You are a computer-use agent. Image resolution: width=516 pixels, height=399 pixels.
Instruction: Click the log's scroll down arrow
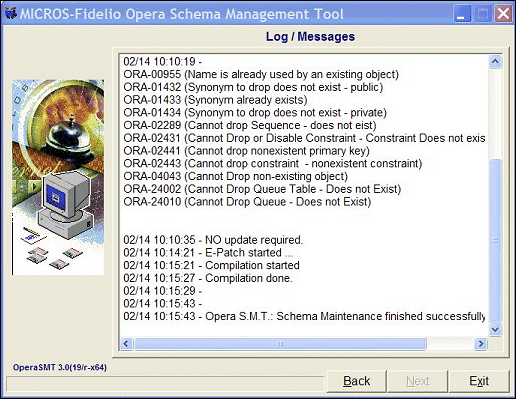point(495,329)
